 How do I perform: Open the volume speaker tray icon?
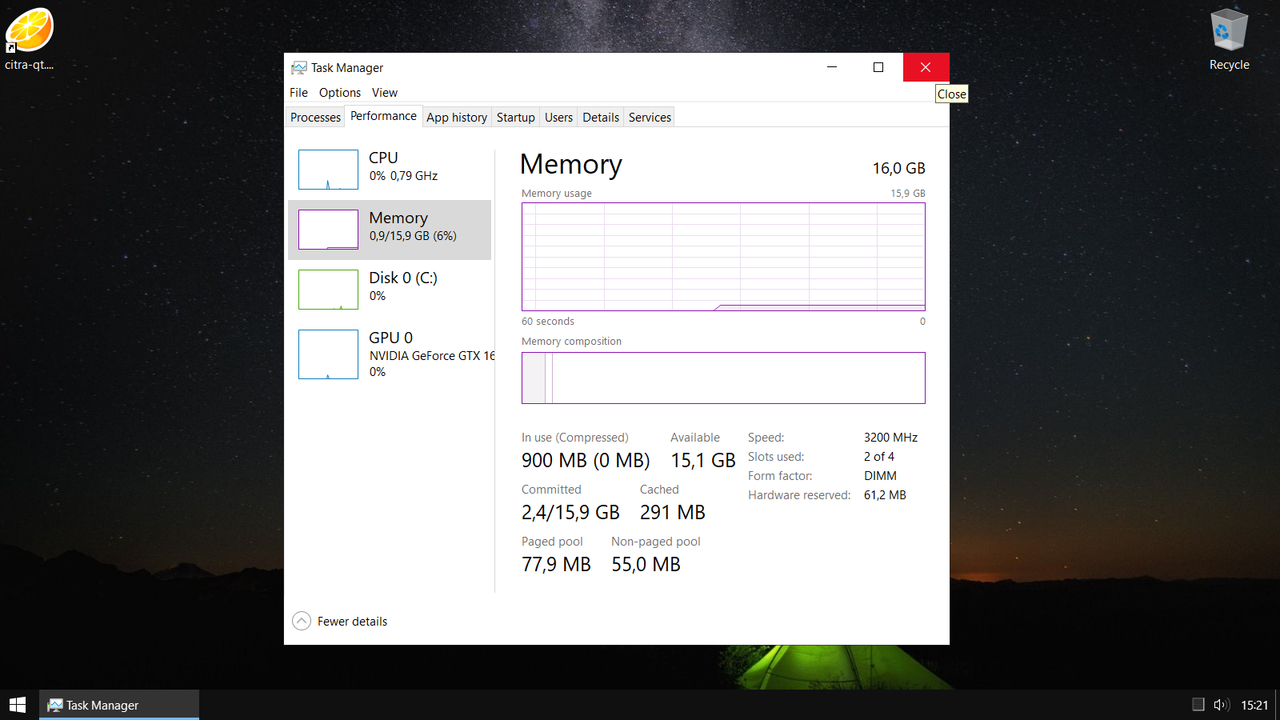1220,705
